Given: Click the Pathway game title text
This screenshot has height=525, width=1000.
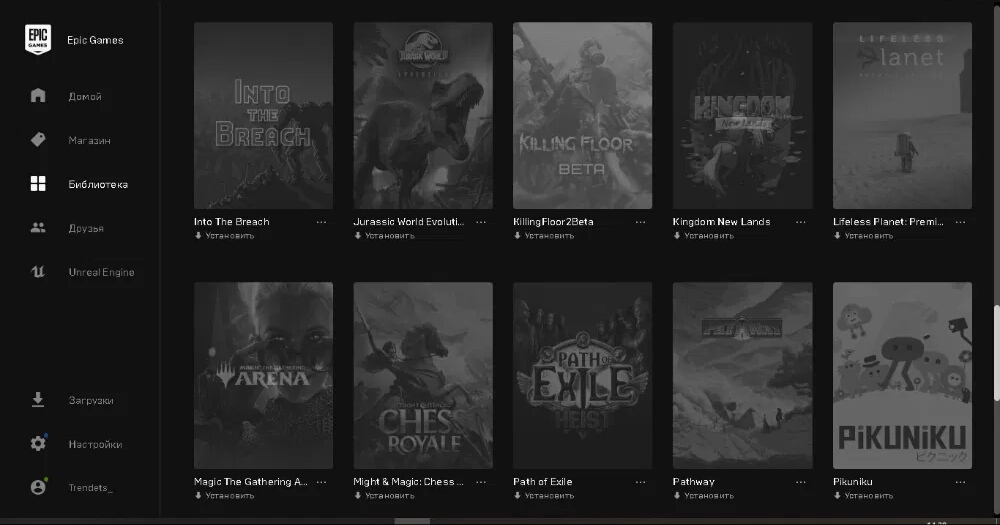Looking at the screenshot, I should point(693,482).
